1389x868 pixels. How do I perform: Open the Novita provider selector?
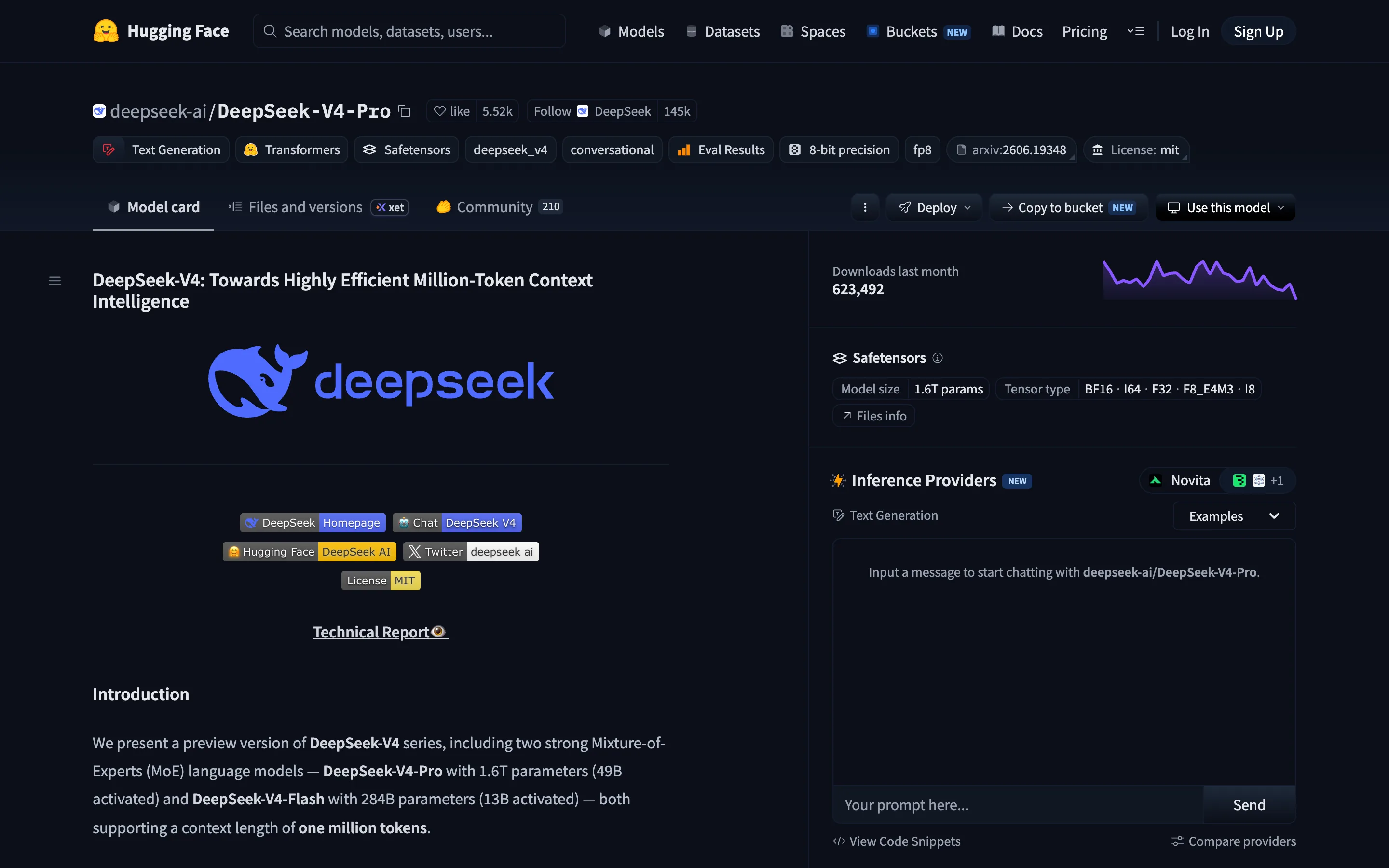point(1180,480)
